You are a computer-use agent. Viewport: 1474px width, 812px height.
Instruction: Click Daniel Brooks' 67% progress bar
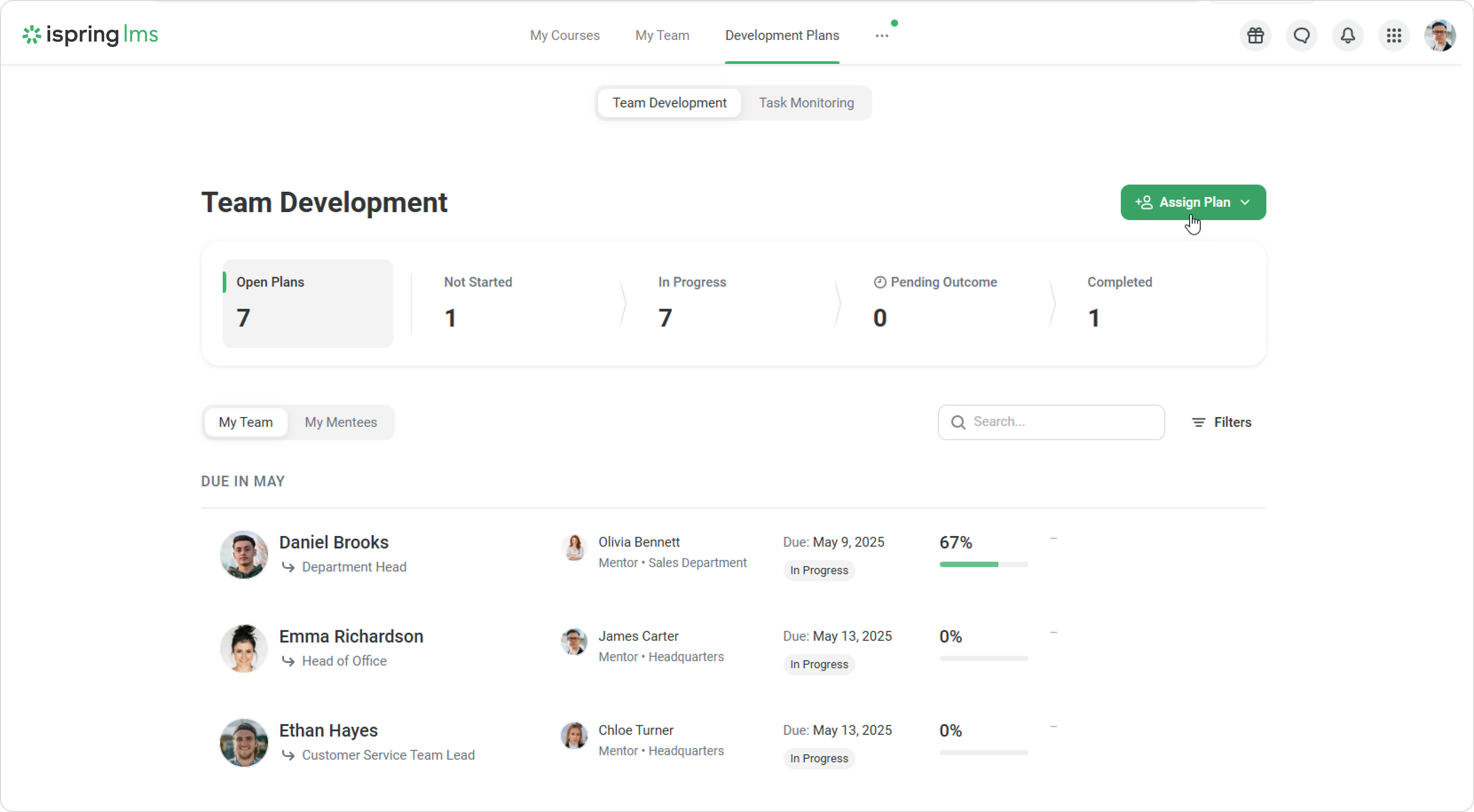(983, 564)
